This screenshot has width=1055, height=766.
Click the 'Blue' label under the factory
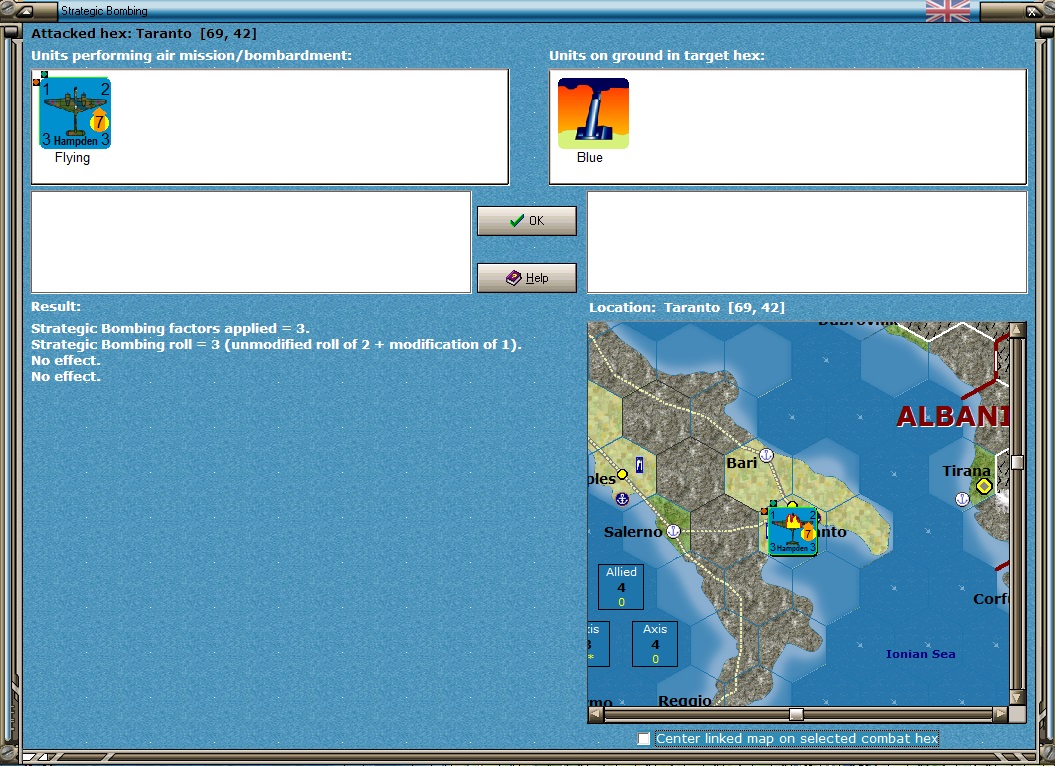click(589, 158)
